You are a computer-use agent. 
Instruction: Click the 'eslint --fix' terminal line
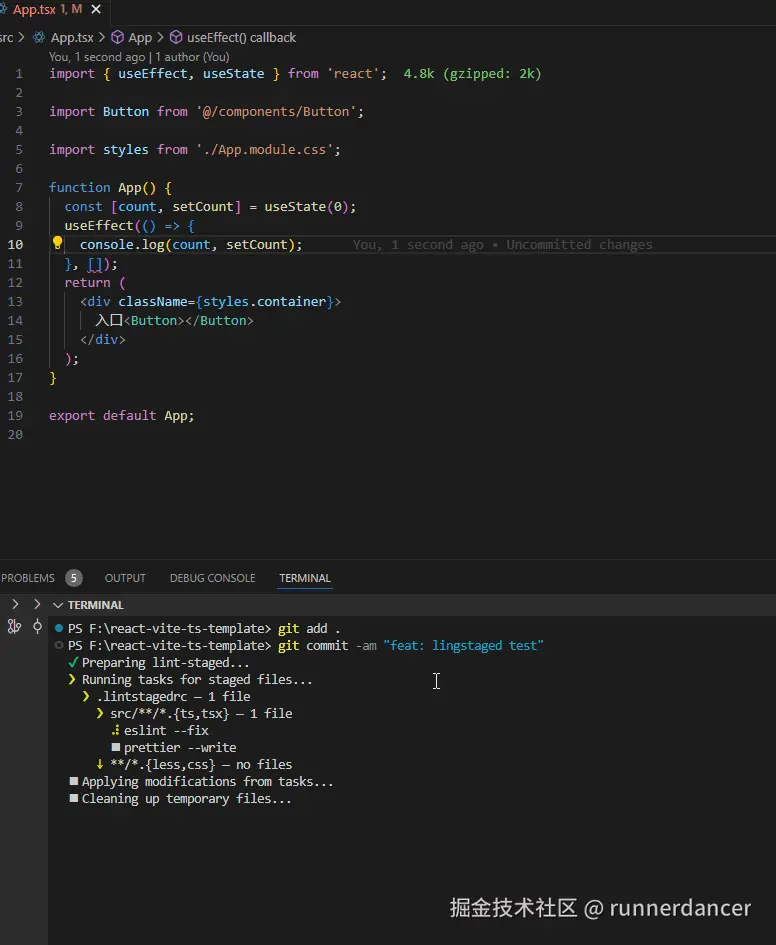(x=166, y=730)
